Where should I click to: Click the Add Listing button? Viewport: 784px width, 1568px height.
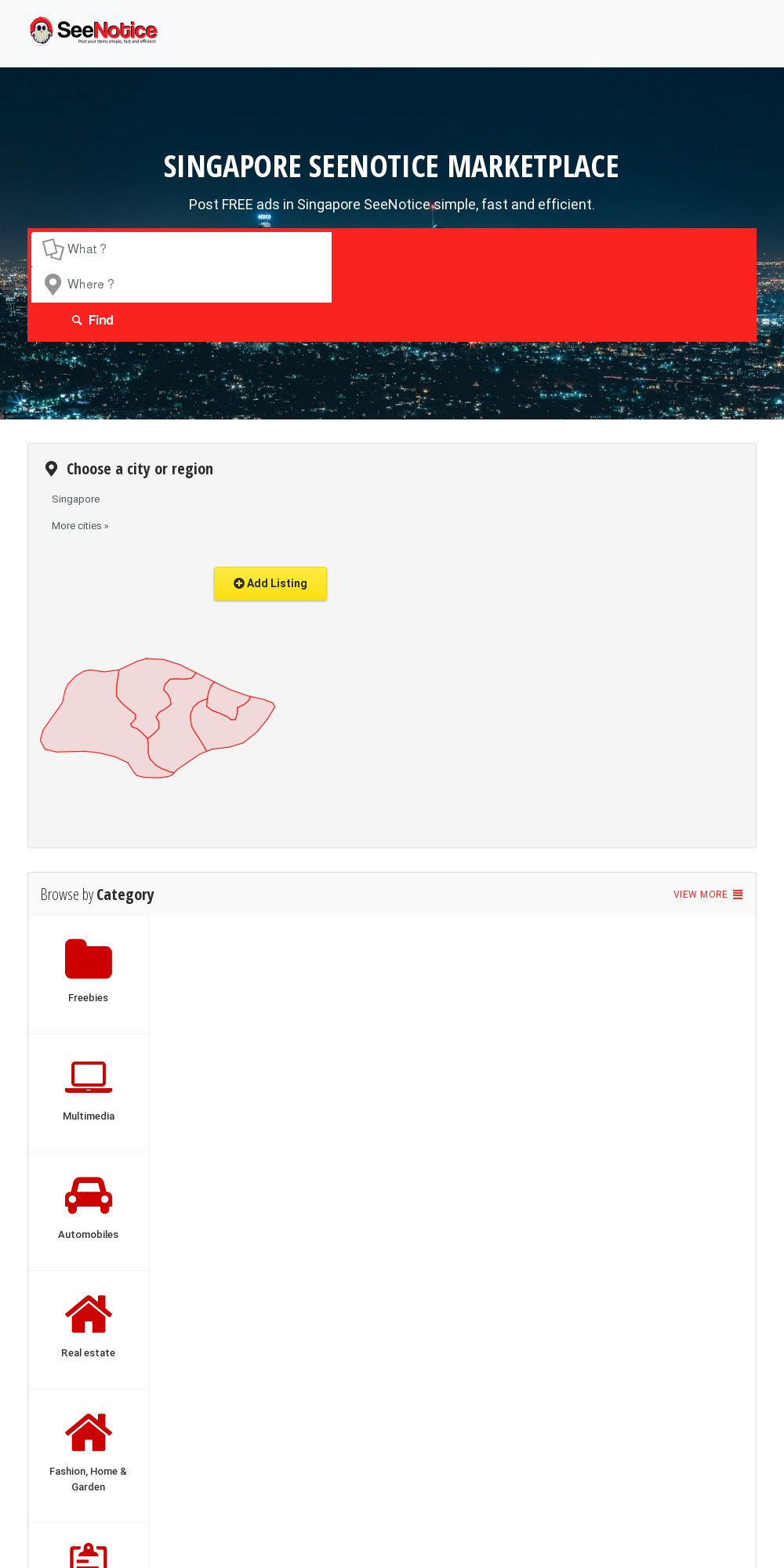(x=270, y=583)
